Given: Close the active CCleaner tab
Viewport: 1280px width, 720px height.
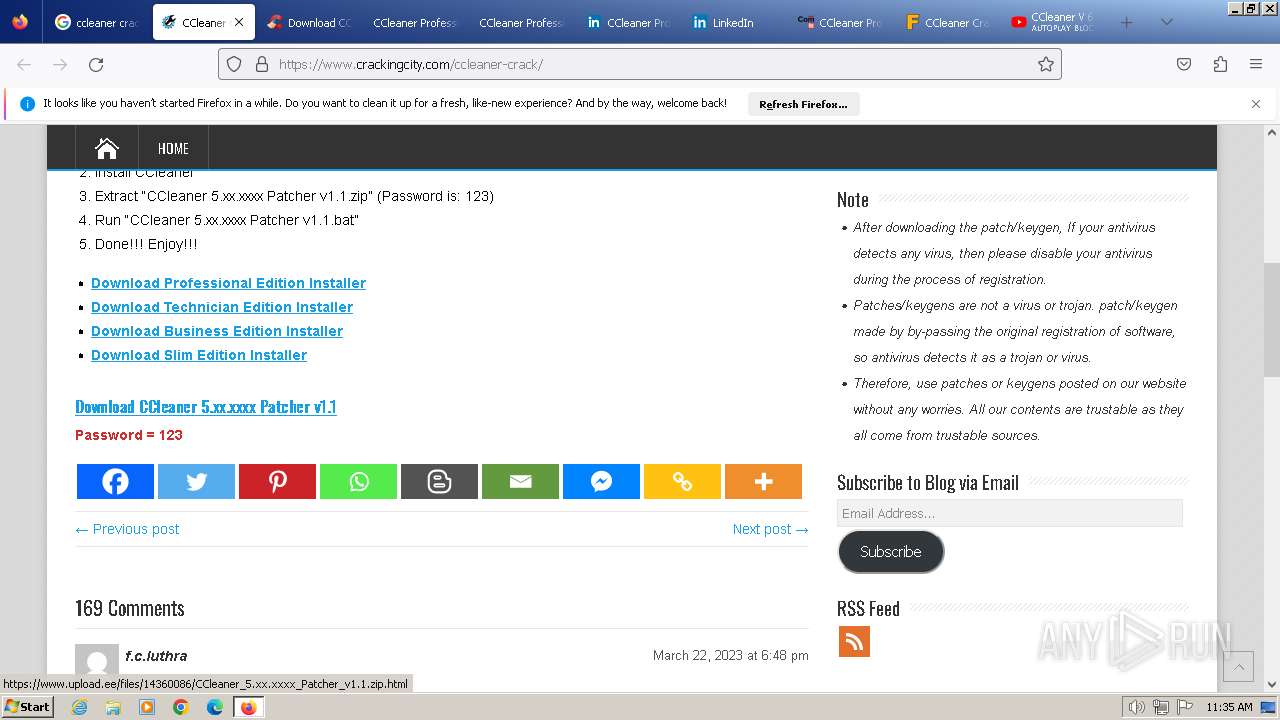Looking at the screenshot, I should coord(238,22).
